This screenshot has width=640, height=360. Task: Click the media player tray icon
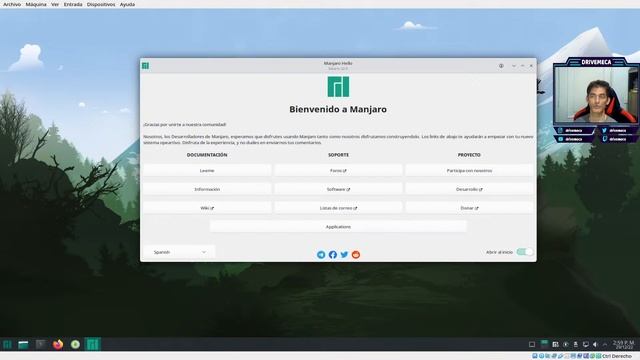click(x=566, y=344)
